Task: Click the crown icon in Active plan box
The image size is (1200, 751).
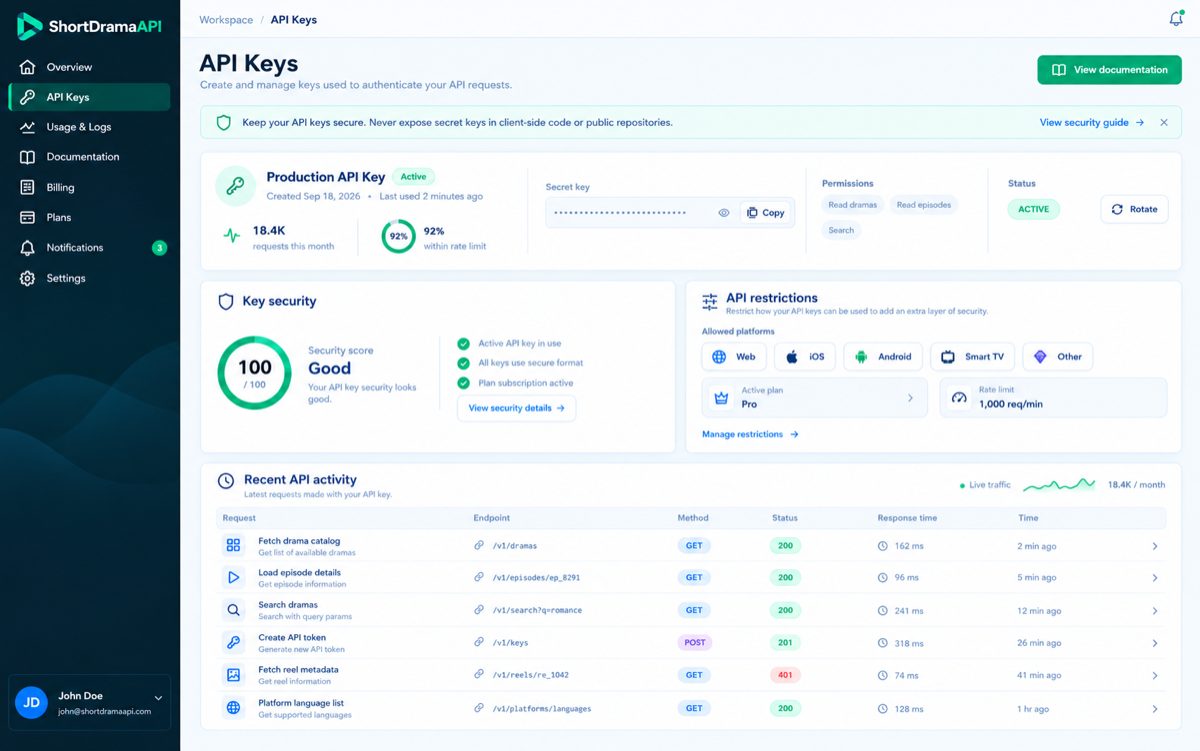Action: (721, 397)
